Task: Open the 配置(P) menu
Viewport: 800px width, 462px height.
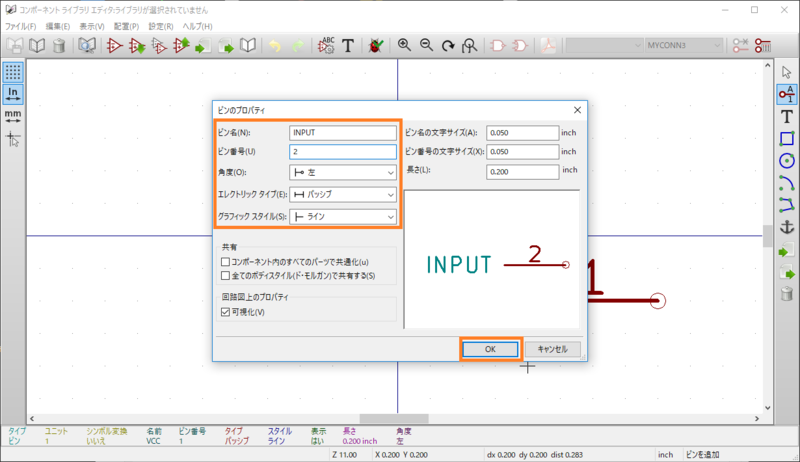Action: 126,26
